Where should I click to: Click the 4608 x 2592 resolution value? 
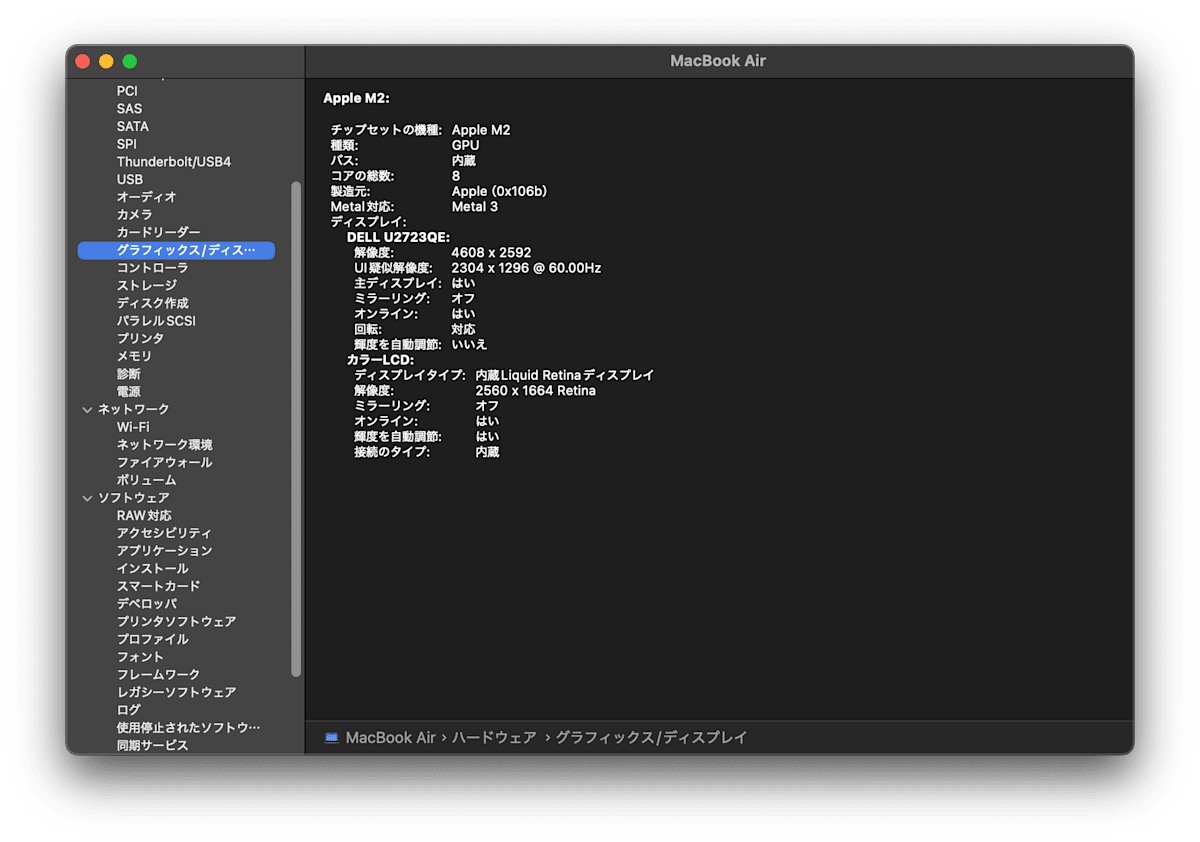point(491,253)
